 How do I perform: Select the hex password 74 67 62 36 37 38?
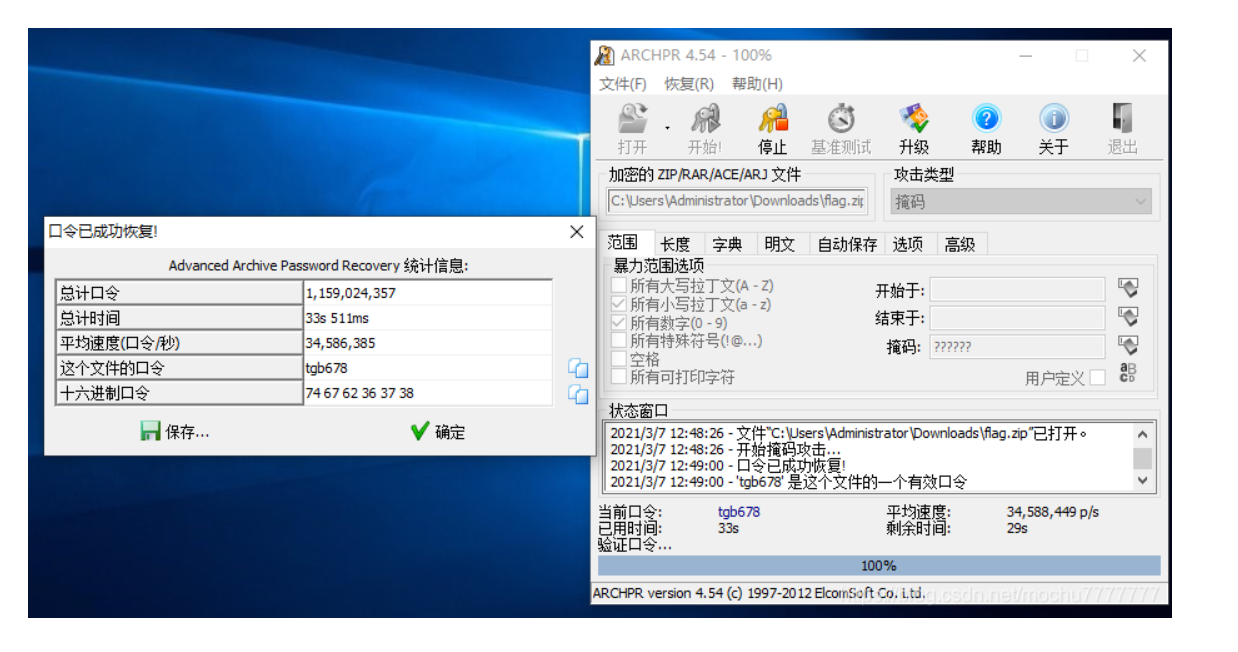[360, 393]
